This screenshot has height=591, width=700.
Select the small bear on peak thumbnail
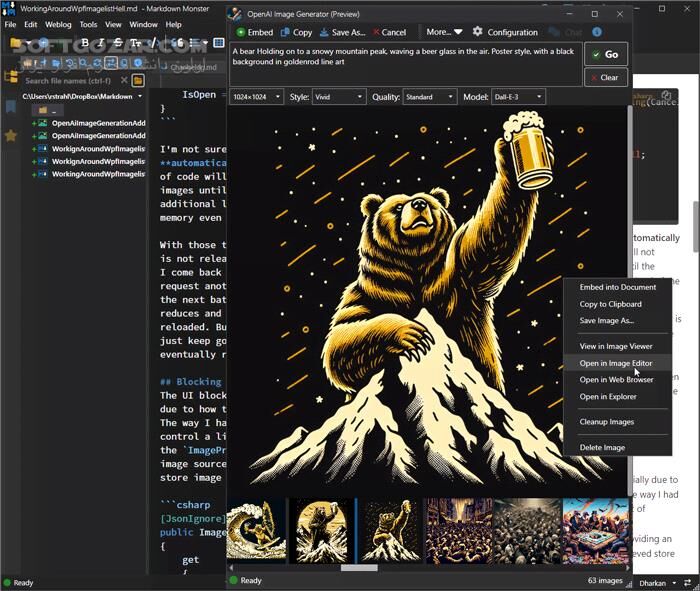coord(390,530)
